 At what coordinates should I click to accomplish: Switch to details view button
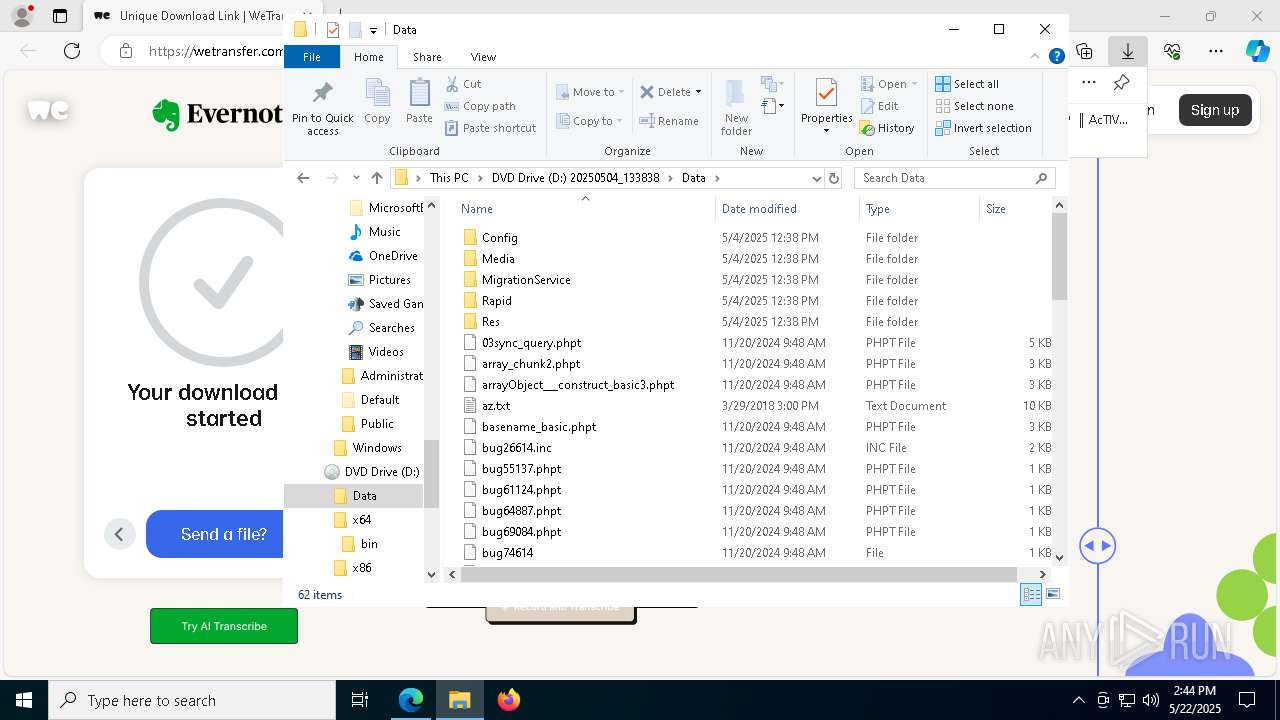pyautogui.click(x=1031, y=594)
